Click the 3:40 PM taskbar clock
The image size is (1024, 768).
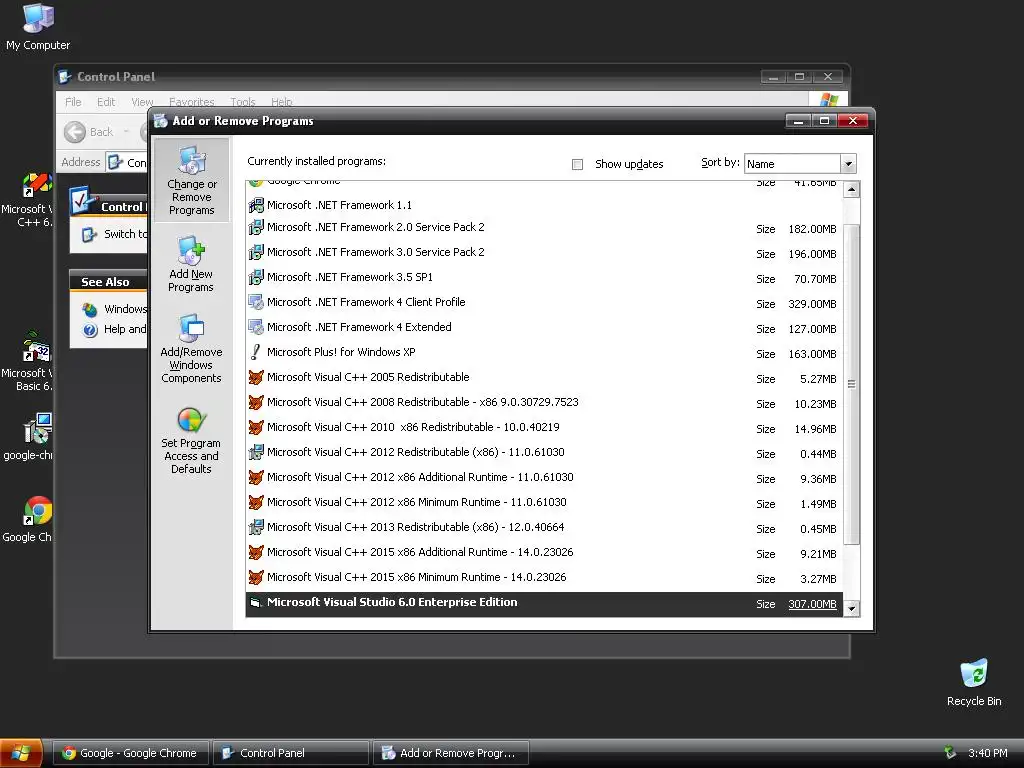pyautogui.click(x=987, y=753)
